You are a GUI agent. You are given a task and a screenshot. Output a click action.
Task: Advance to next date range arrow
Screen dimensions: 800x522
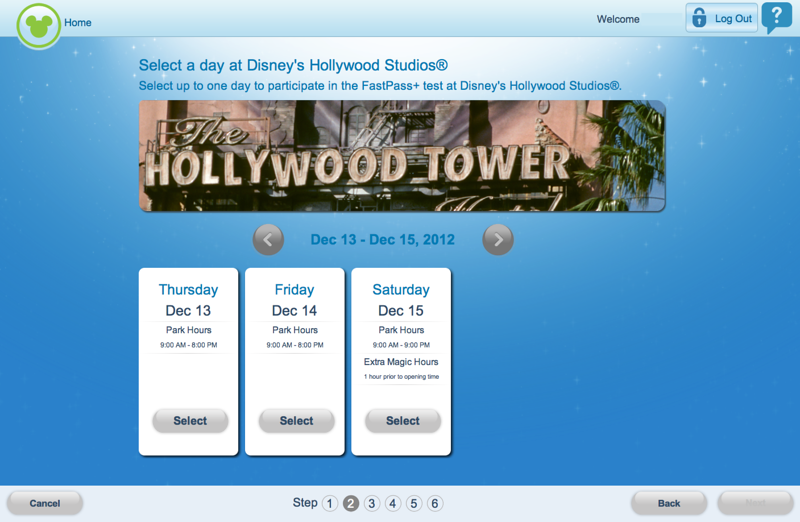pyautogui.click(x=498, y=240)
